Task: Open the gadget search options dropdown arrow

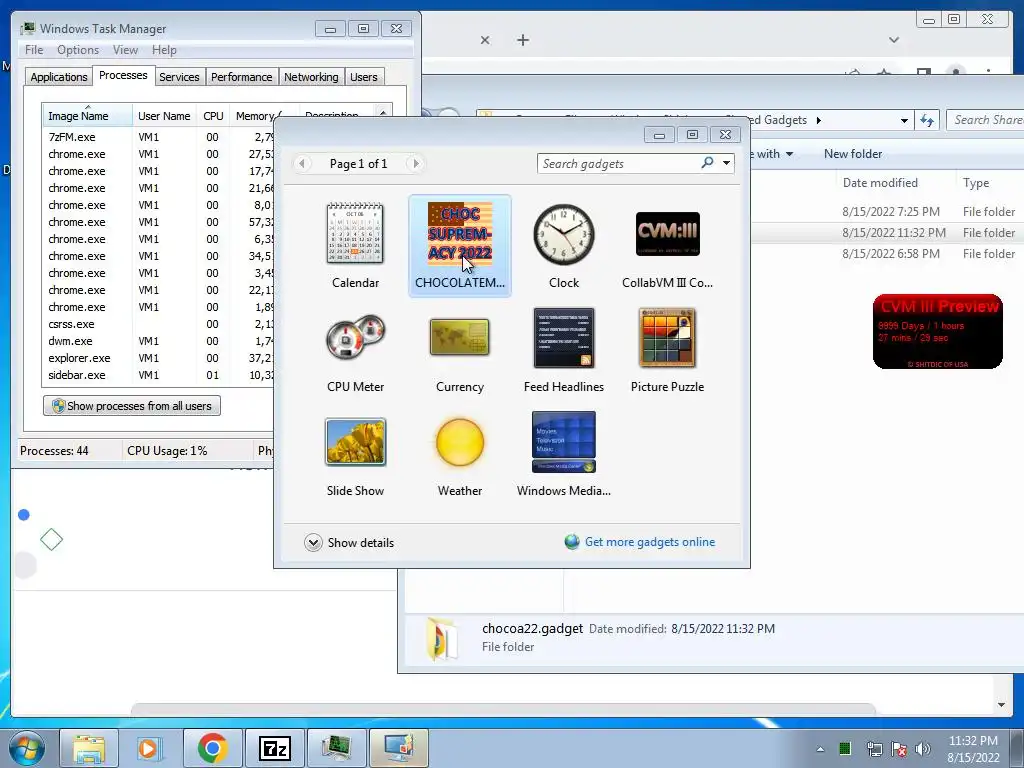Action: tap(726, 163)
